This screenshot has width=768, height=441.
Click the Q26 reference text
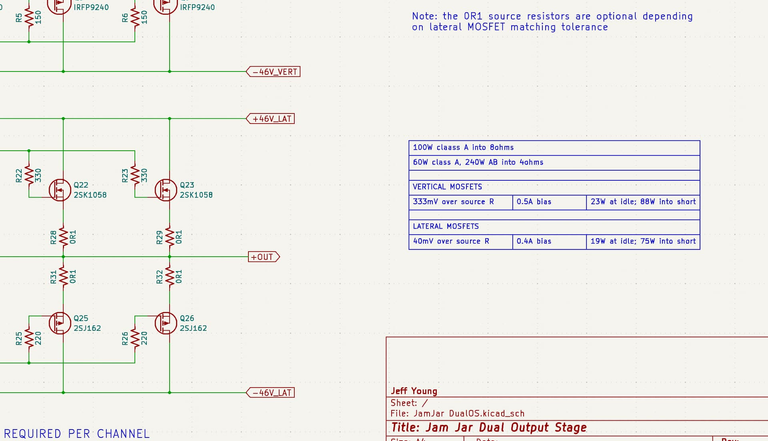pyautogui.click(x=187, y=318)
